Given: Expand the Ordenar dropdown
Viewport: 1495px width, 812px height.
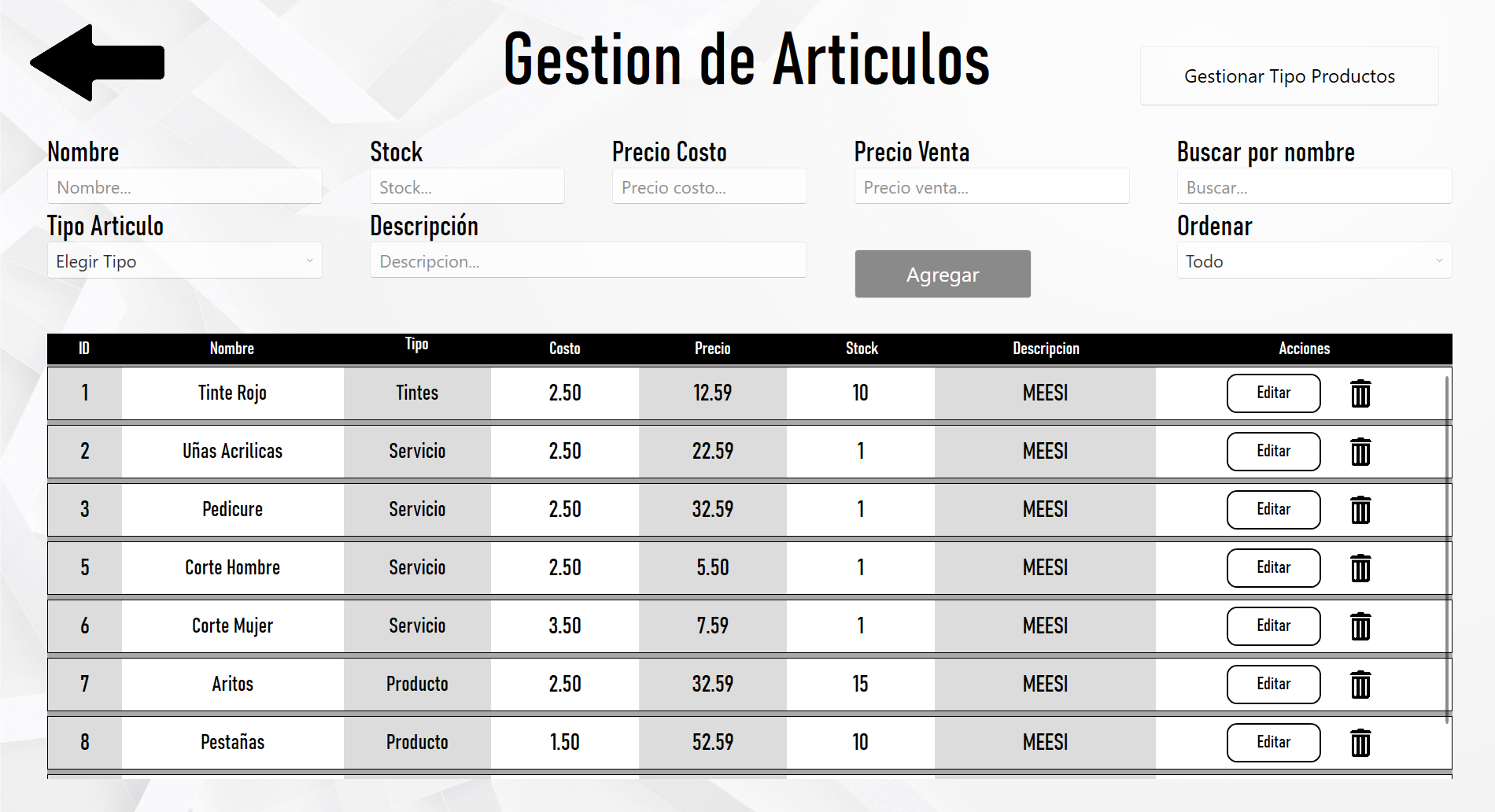Looking at the screenshot, I should (1313, 261).
